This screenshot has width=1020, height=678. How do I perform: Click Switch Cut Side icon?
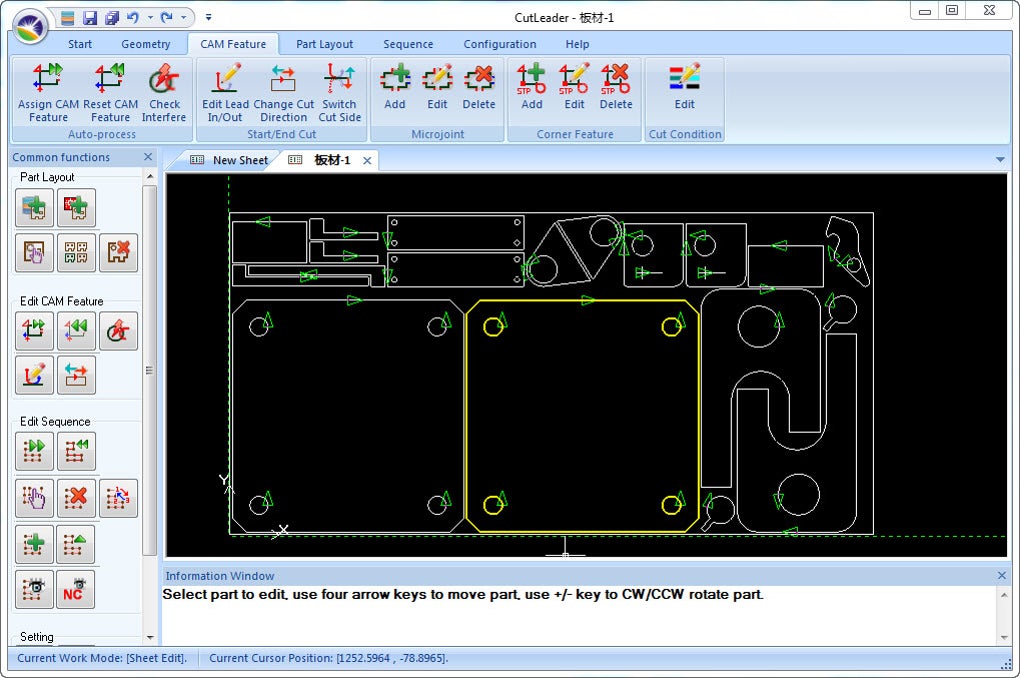340,92
